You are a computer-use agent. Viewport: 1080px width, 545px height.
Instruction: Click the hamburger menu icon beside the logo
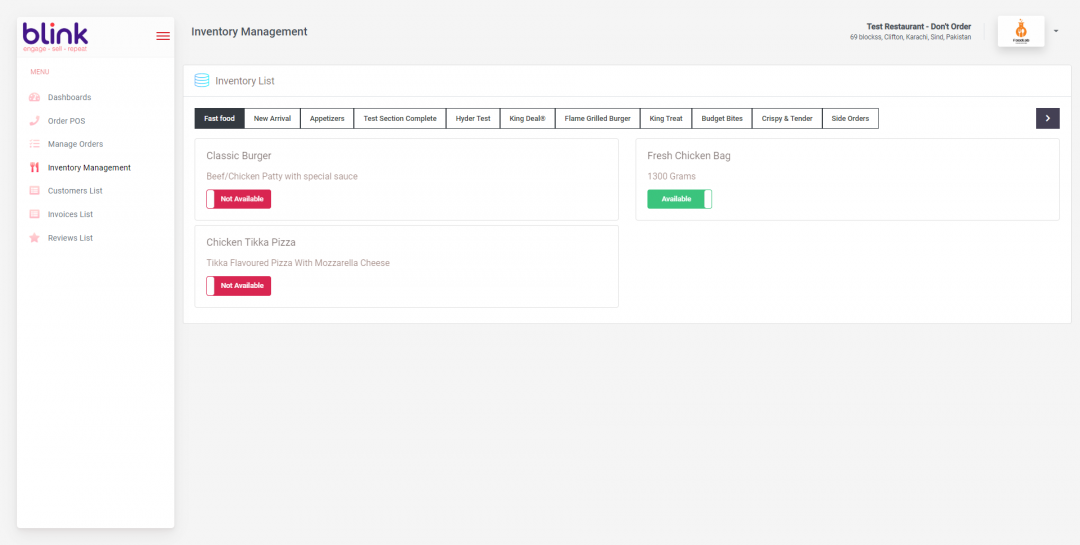point(163,36)
